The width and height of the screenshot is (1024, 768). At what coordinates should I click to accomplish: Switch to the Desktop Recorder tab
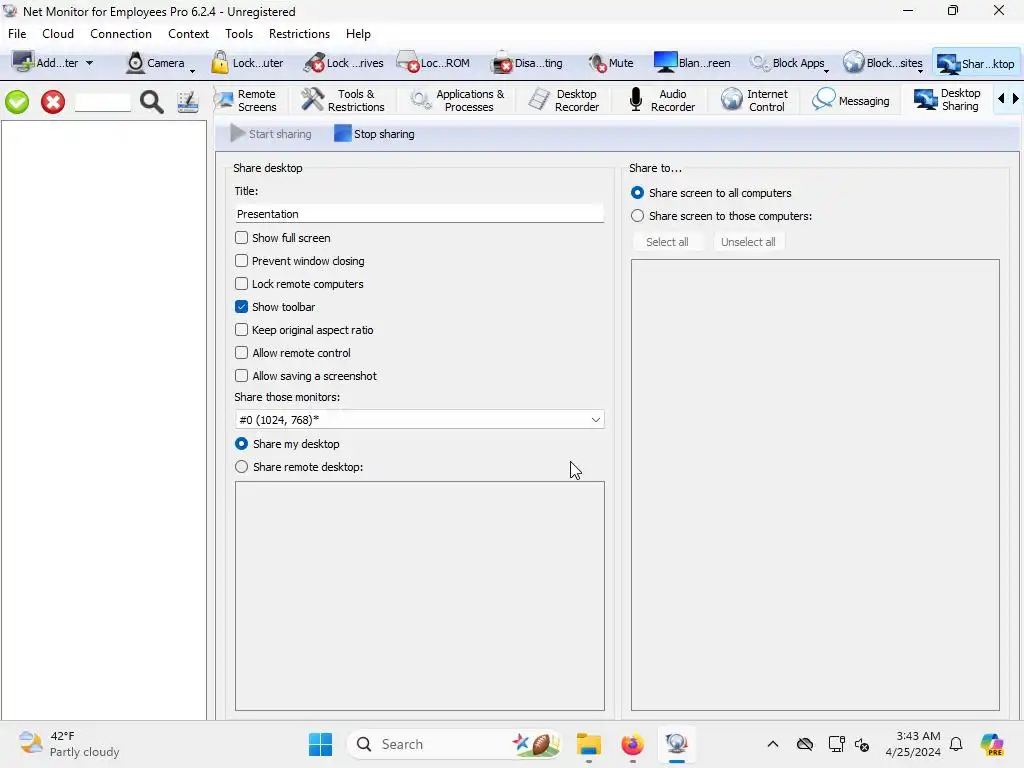[564, 101]
